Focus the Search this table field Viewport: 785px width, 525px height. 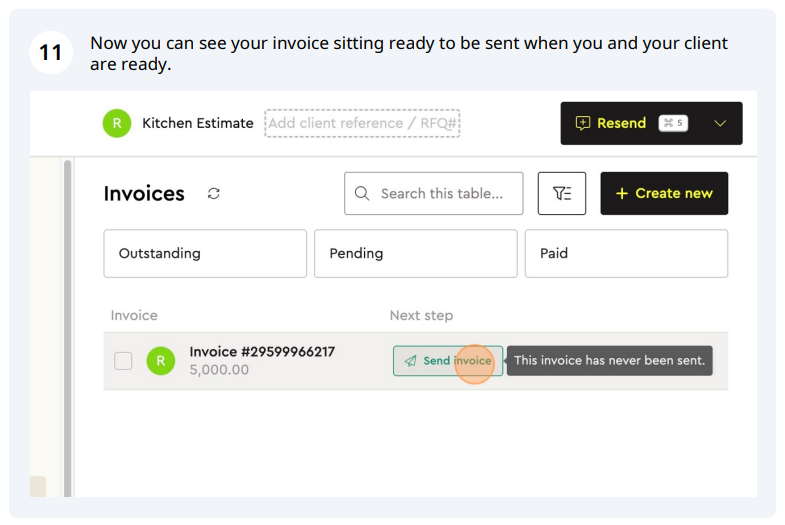click(434, 193)
